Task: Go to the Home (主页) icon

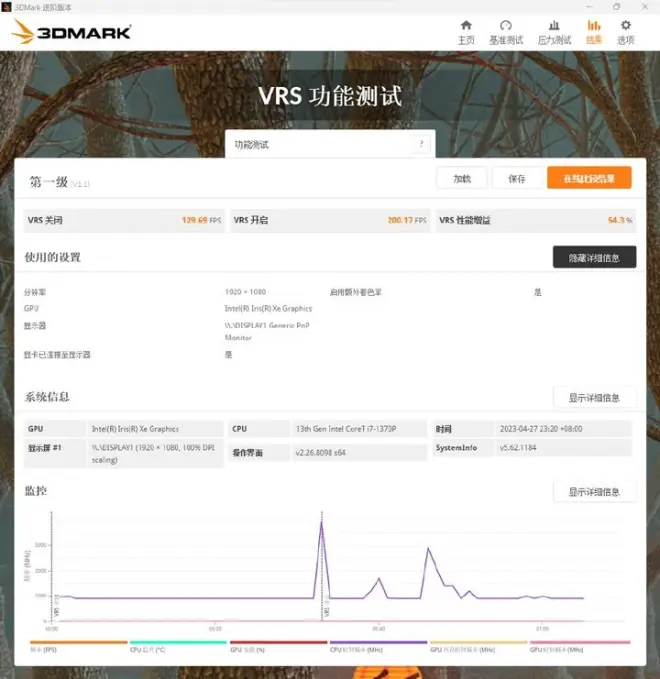Action: click(466, 31)
